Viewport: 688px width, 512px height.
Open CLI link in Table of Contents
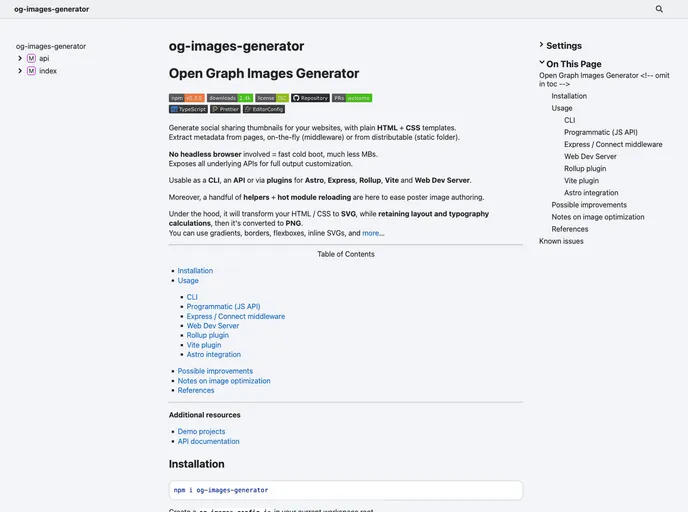[x=192, y=297]
